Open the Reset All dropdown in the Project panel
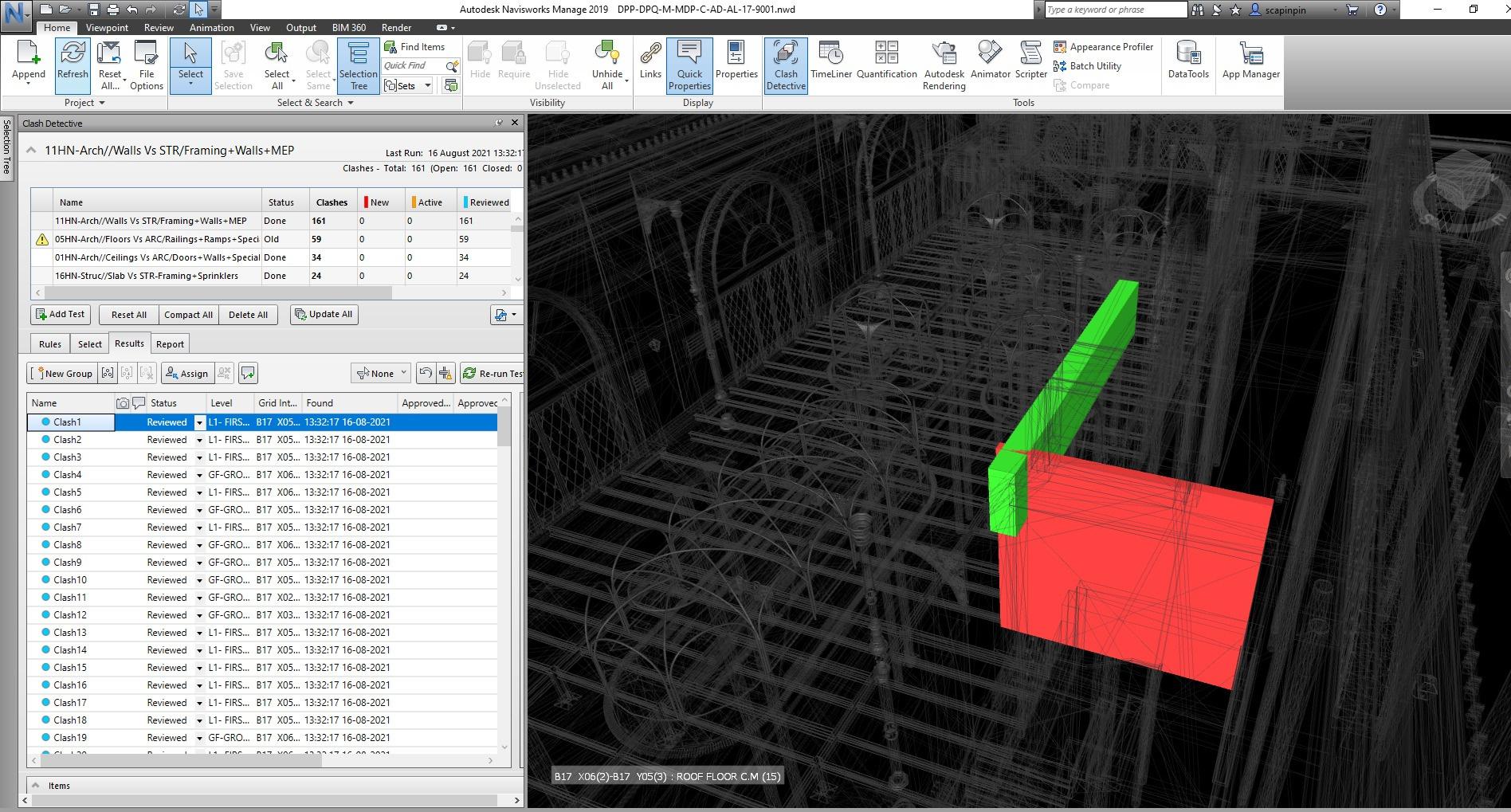1511x812 pixels. click(x=110, y=64)
